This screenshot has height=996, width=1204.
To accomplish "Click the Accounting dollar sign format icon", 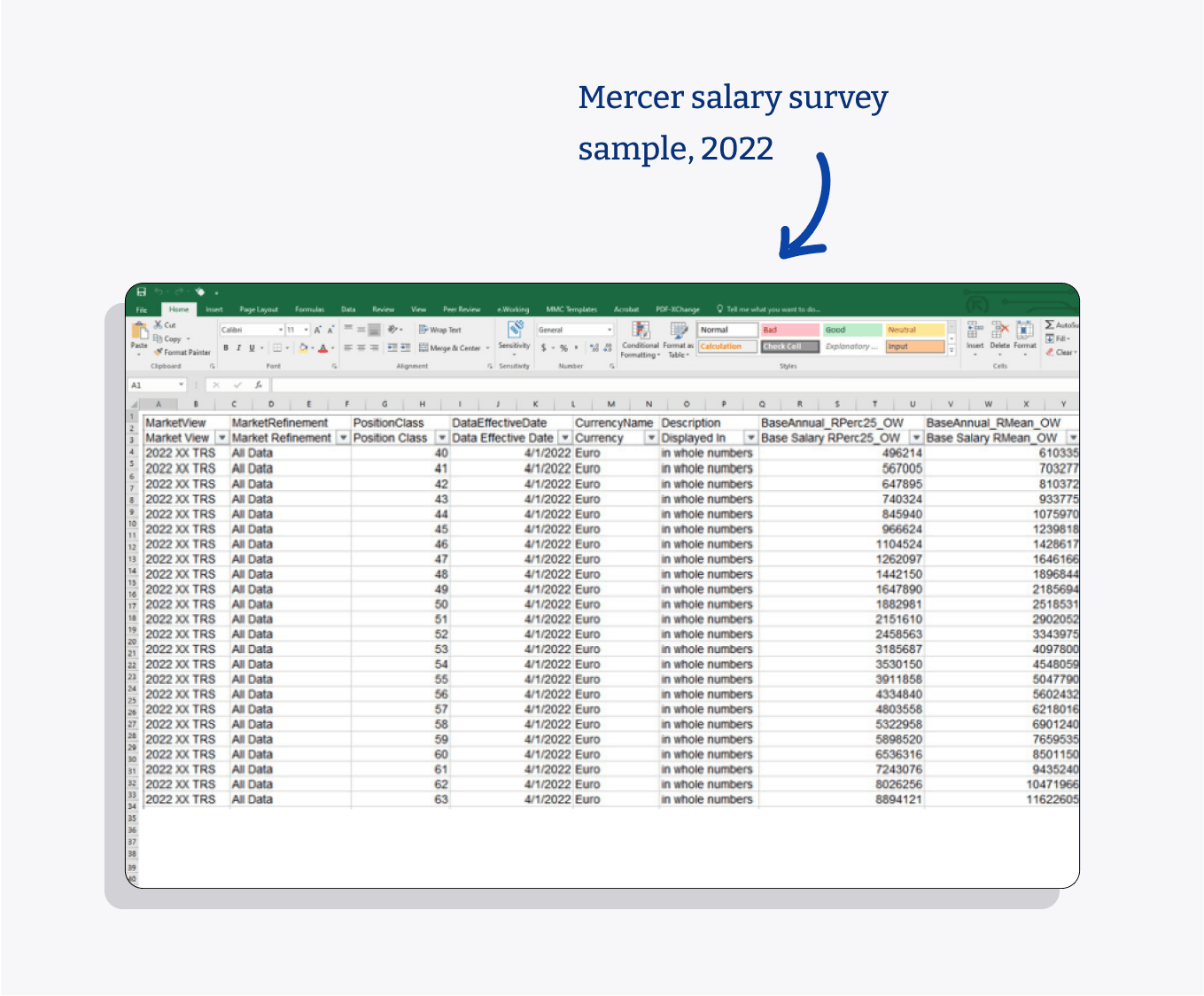I will (x=544, y=348).
